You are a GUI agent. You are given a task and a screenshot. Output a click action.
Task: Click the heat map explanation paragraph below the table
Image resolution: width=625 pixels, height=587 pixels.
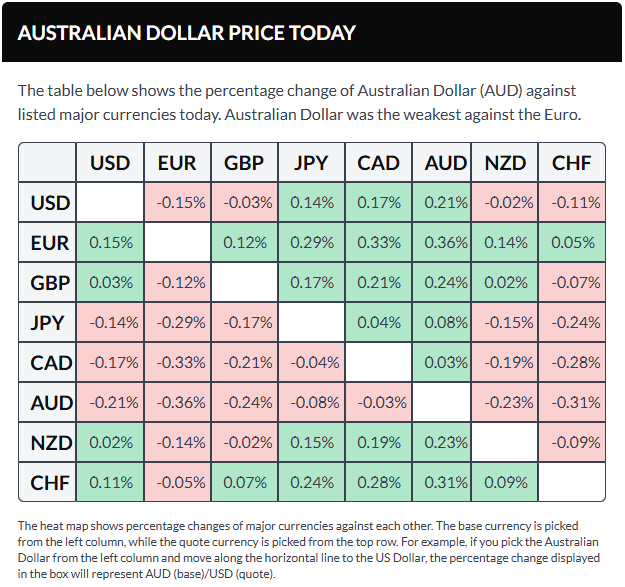[310, 547]
